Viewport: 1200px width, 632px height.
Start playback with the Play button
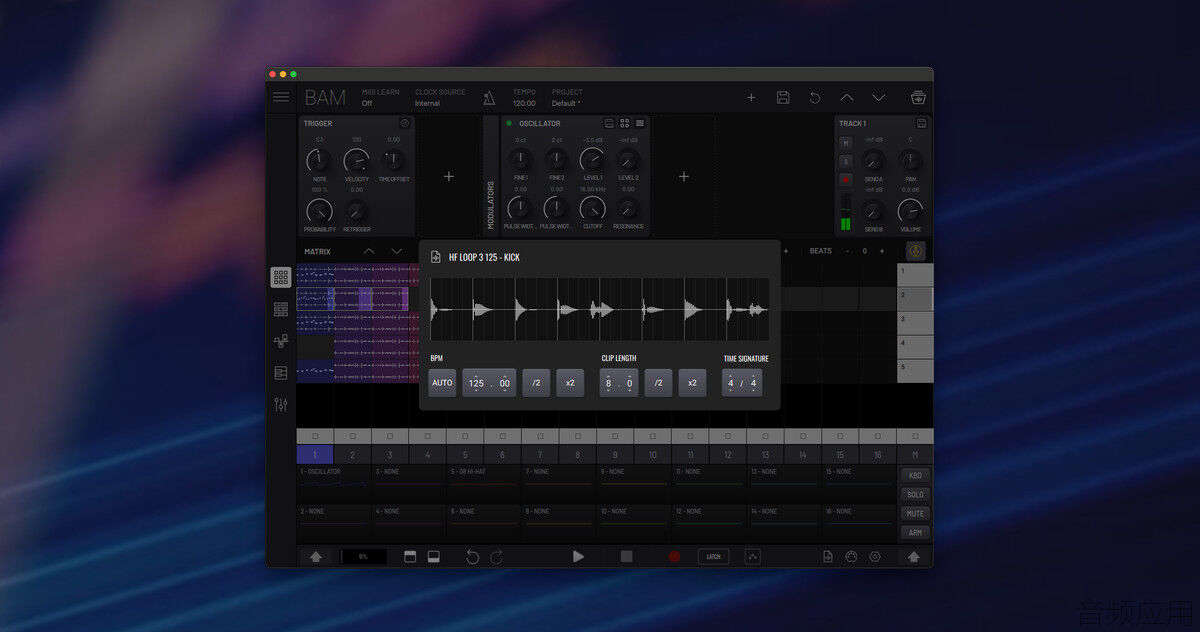(578, 556)
